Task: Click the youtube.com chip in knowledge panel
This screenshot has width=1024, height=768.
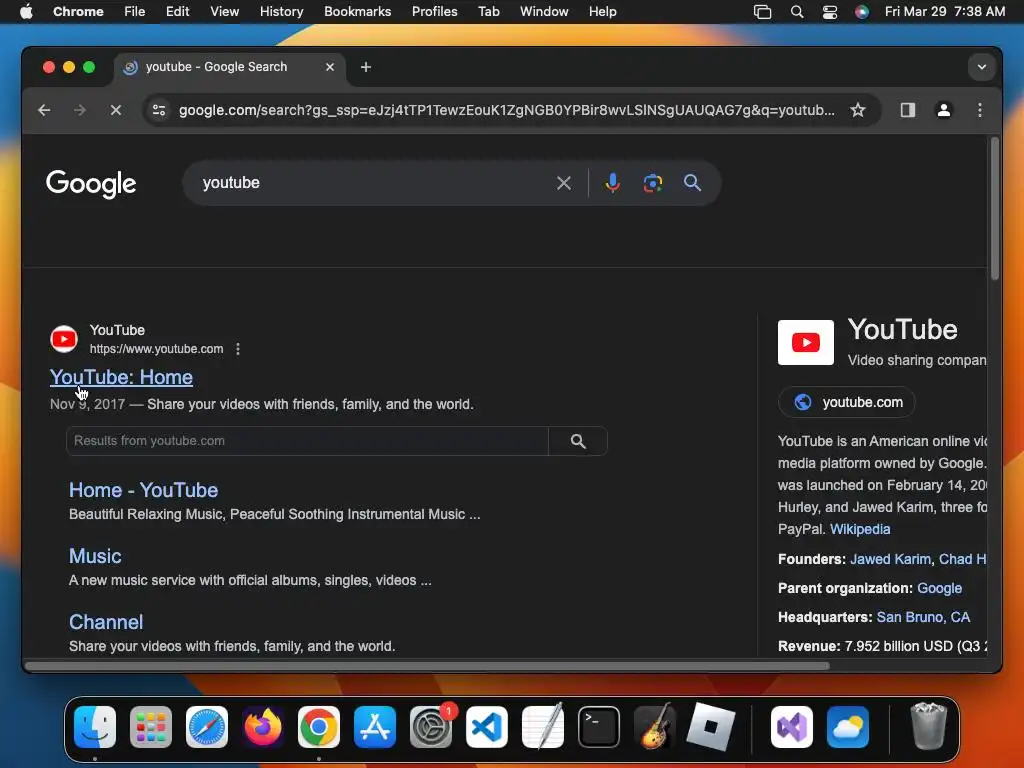Action: 846,402
